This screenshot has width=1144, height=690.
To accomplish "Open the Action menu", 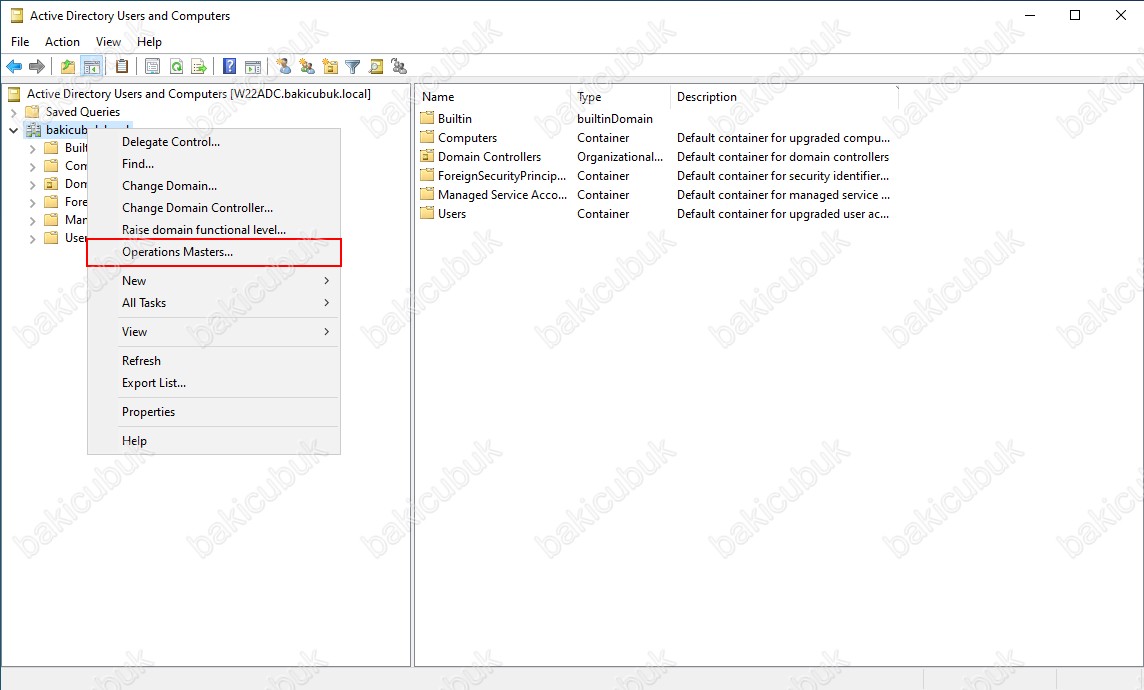I will click(63, 42).
